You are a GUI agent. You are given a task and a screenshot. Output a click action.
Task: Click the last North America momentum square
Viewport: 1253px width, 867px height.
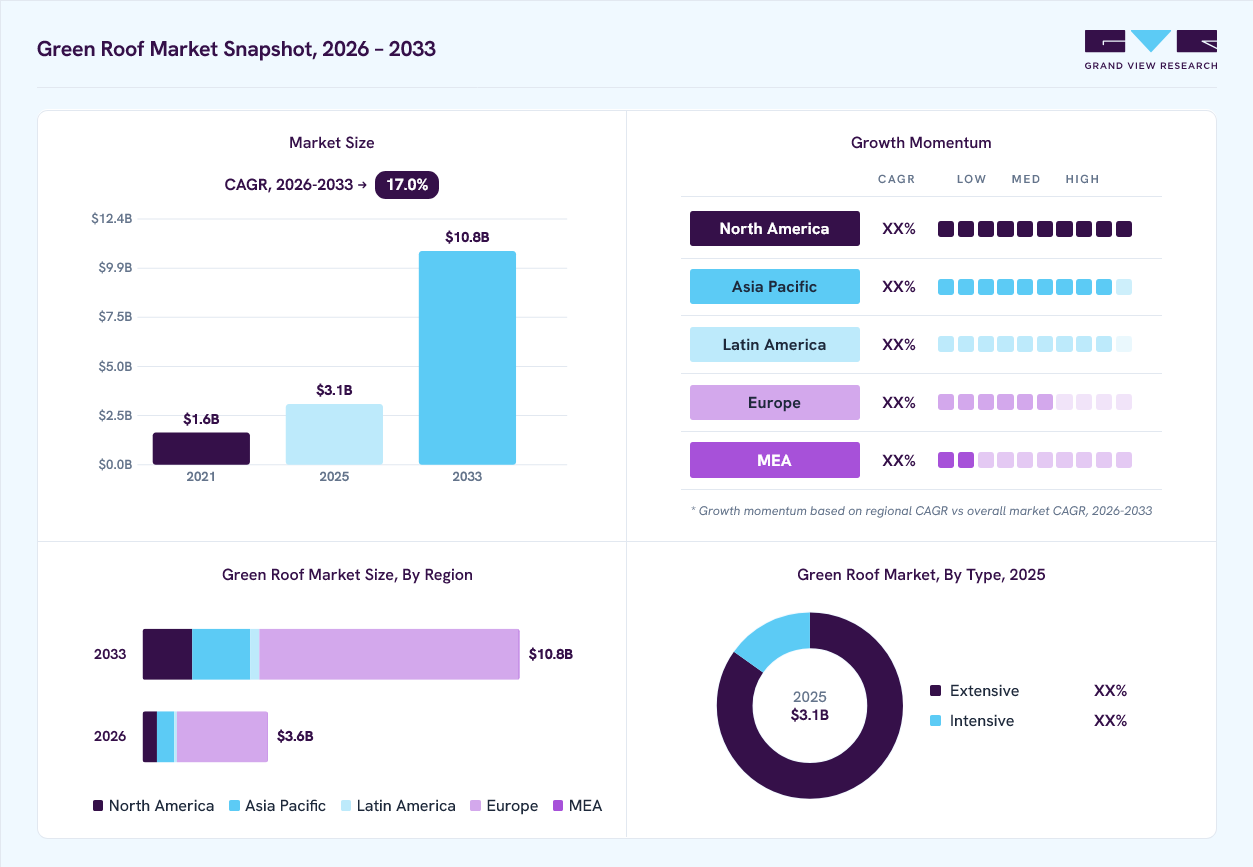[x=1124, y=229]
